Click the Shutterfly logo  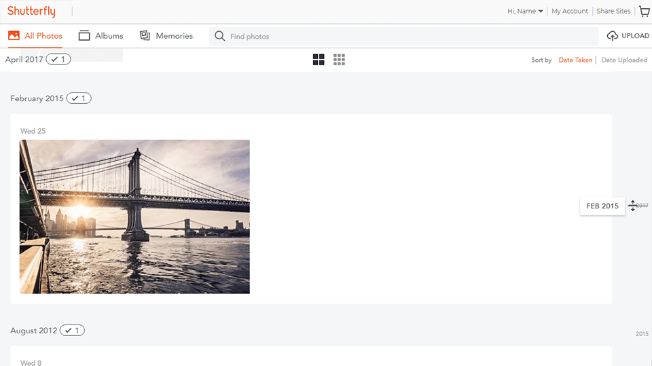[32, 11]
